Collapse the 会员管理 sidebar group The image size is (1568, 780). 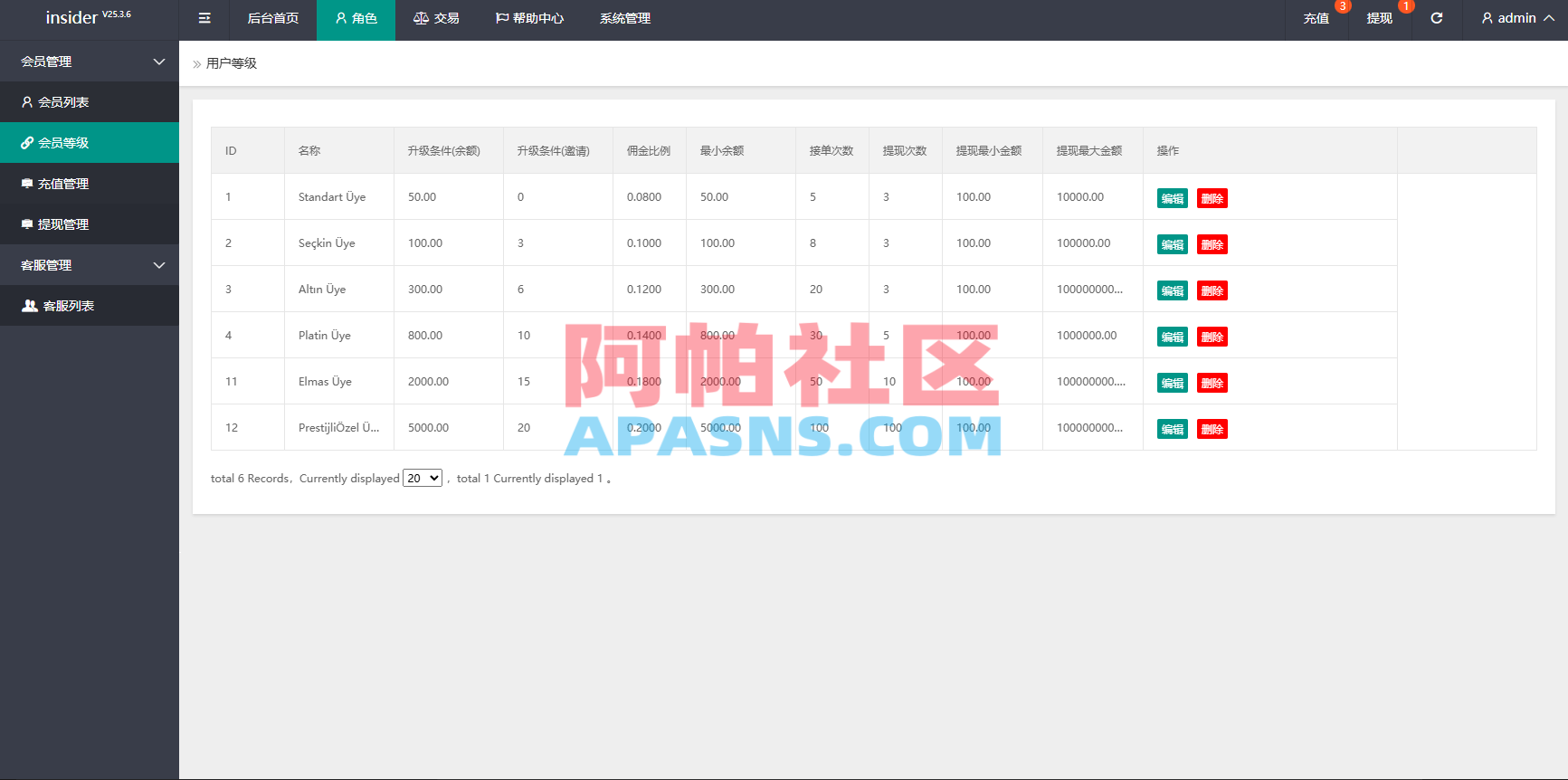[90, 62]
